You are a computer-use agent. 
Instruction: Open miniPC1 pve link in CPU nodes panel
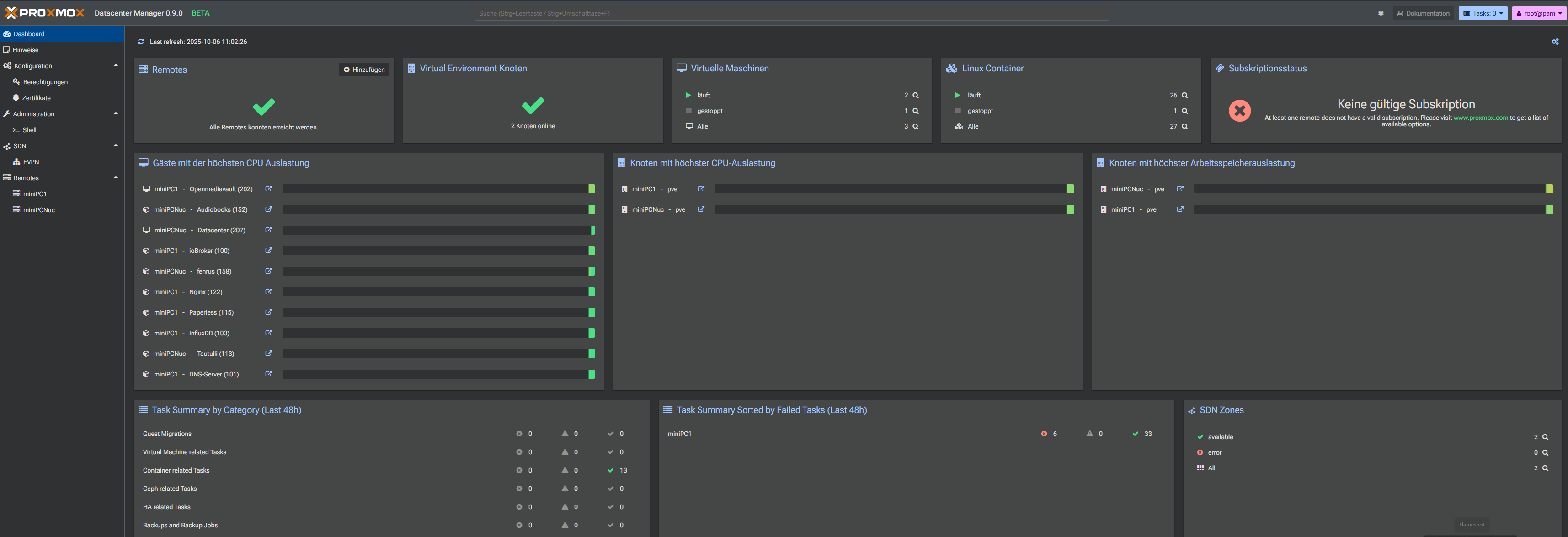click(701, 189)
